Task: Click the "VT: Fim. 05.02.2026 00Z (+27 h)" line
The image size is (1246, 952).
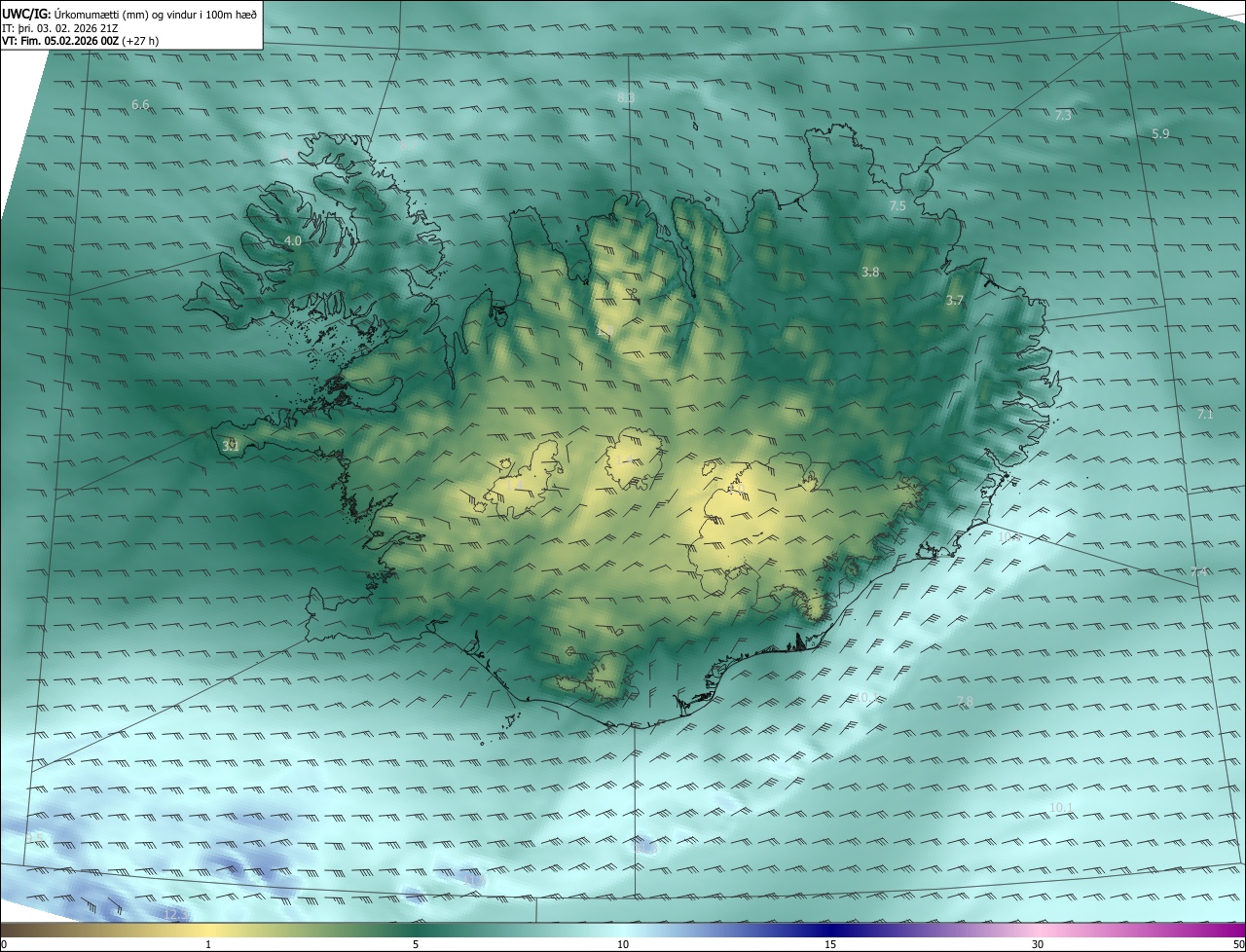Action: pyautogui.click(x=81, y=41)
